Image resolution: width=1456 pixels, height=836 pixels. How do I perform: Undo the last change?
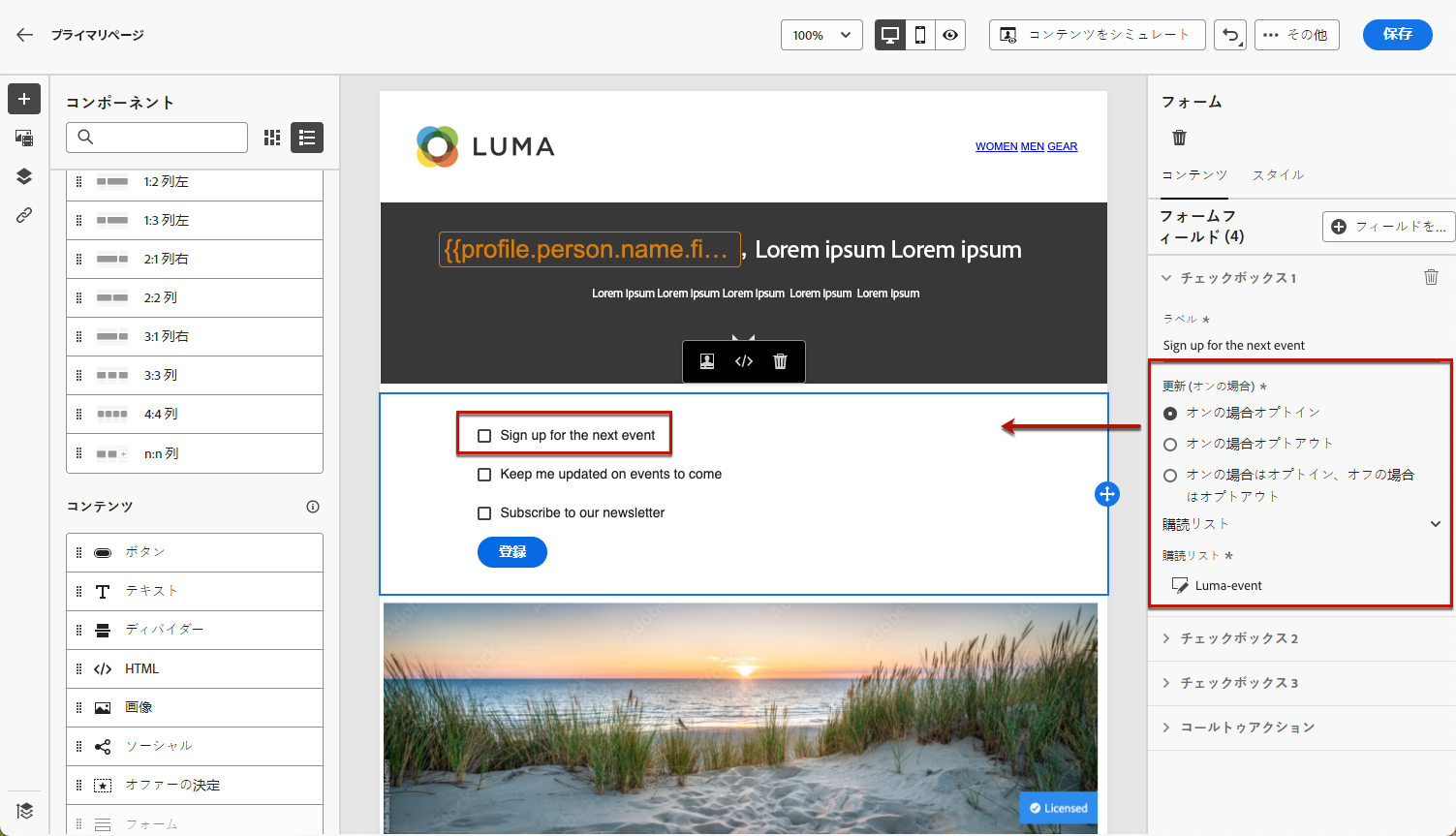click(1230, 35)
